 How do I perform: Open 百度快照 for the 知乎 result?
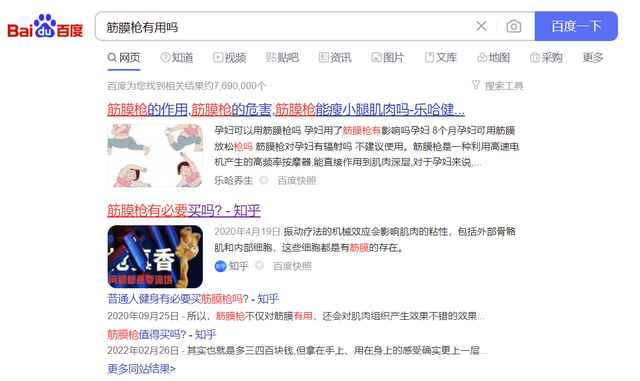[292, 266]
